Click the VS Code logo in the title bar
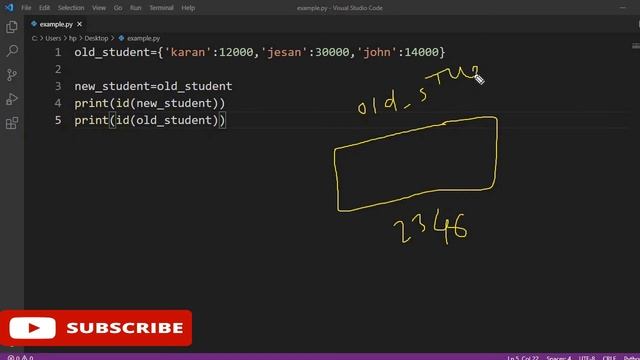The height and width of the screenshot is (360, 640). tap(9, 7)
